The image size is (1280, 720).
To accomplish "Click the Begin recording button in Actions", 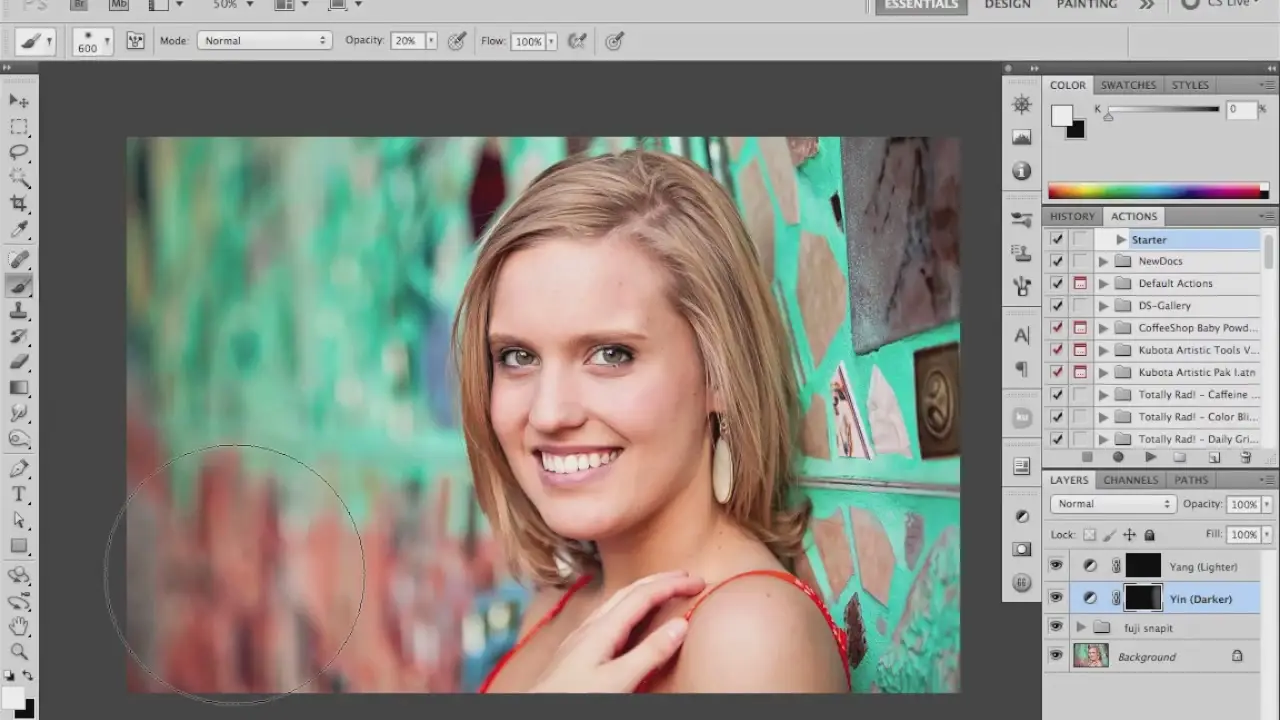I will pos(1118,457).
